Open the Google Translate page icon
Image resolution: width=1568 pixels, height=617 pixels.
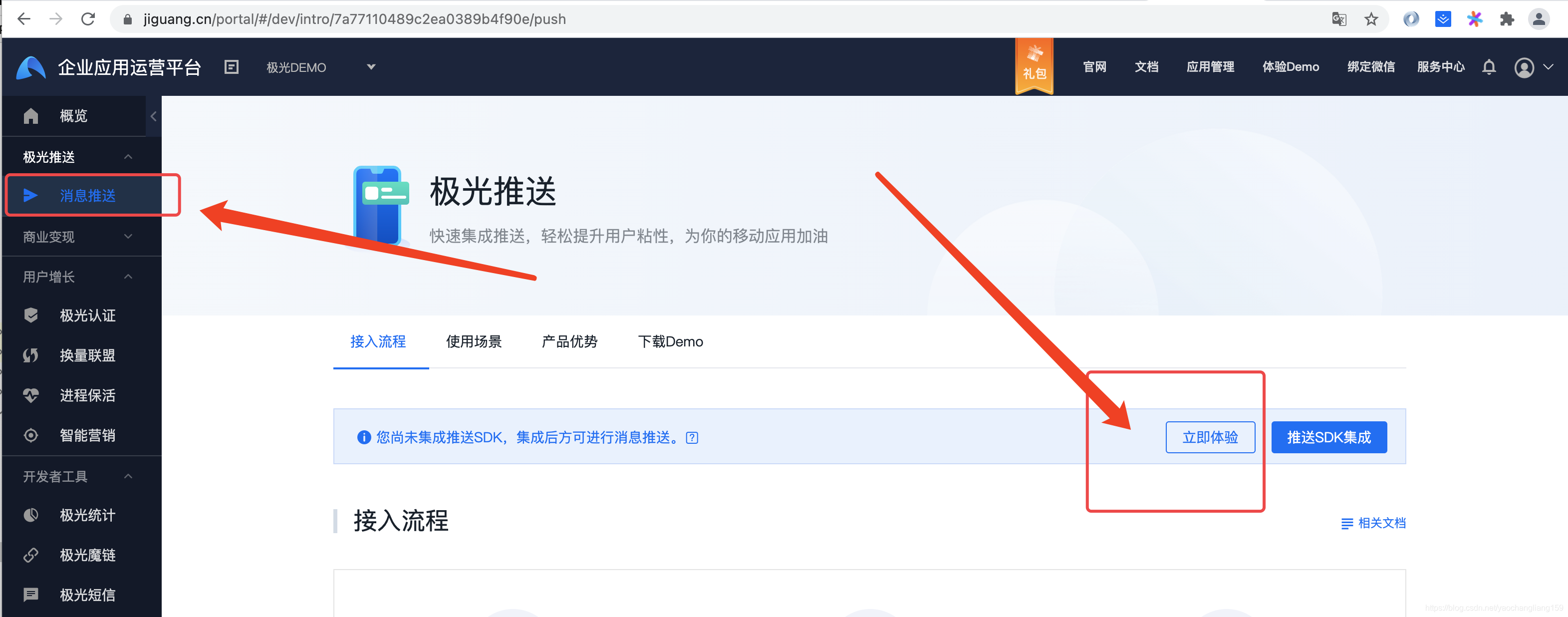[1338, 19]
